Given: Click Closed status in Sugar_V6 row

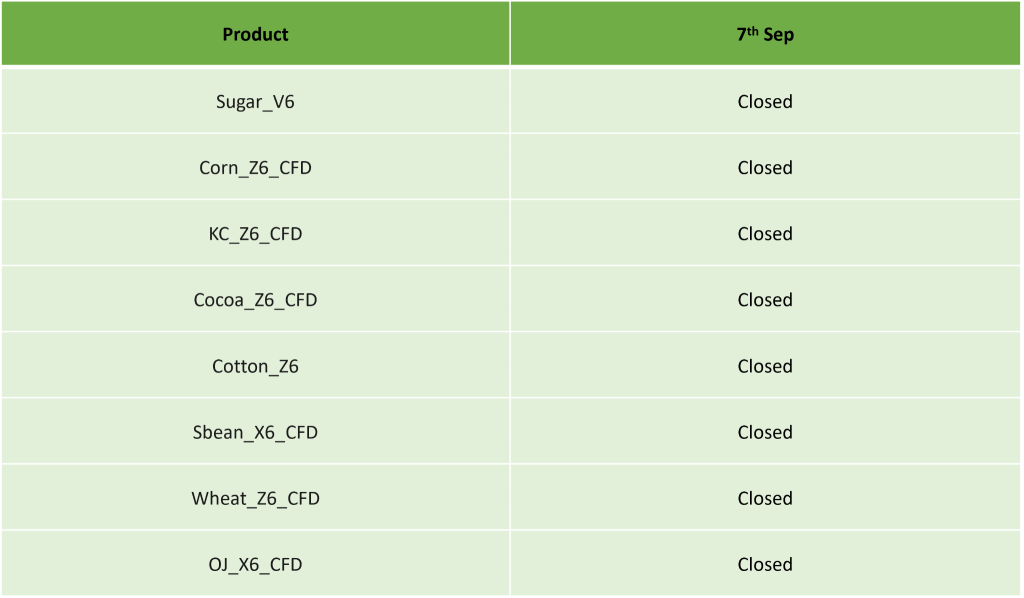Looking at the screenshot, I should 765,102.
